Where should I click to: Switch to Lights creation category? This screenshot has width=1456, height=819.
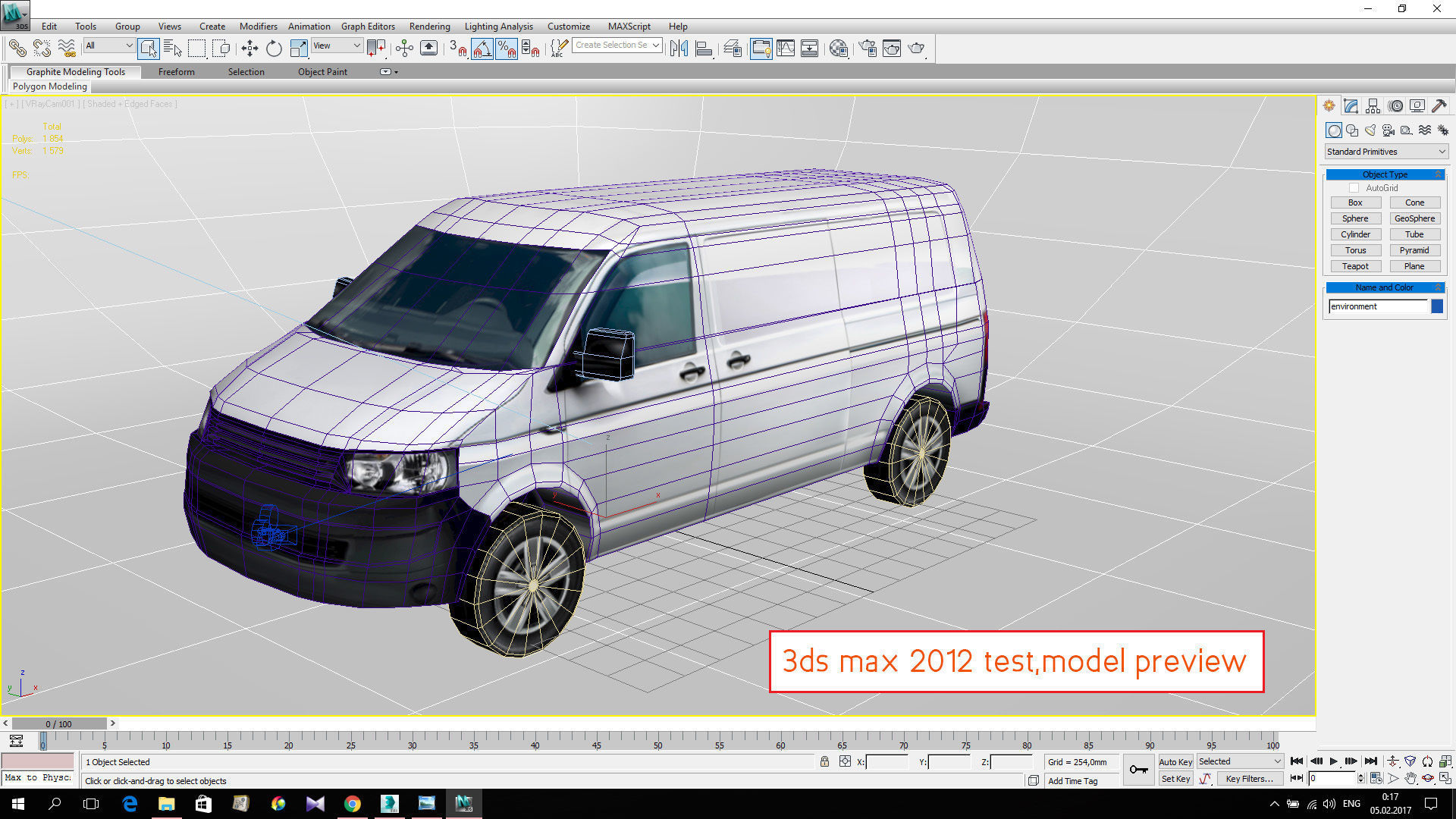point(1370,130)
